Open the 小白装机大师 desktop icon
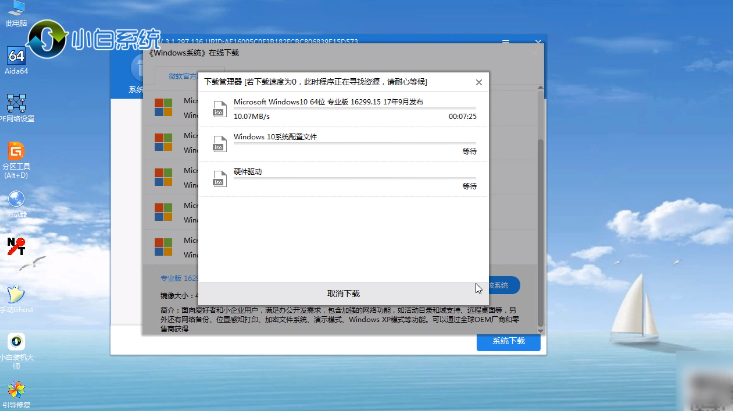The height and width of the screenshot is (411, 733). click(x=16, y=351)
